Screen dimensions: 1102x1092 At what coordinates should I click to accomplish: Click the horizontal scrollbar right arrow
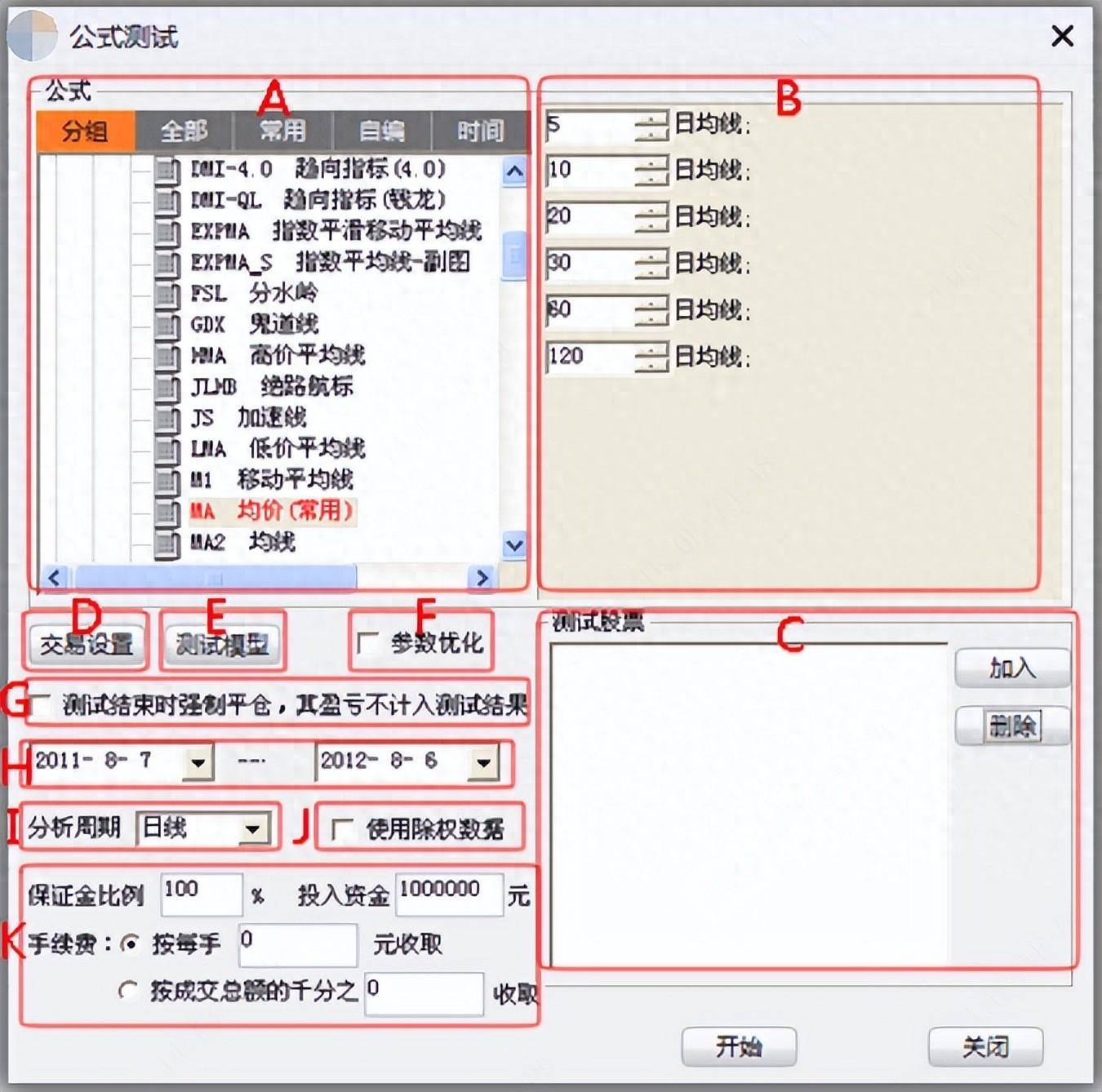click(x=482, y=578)
